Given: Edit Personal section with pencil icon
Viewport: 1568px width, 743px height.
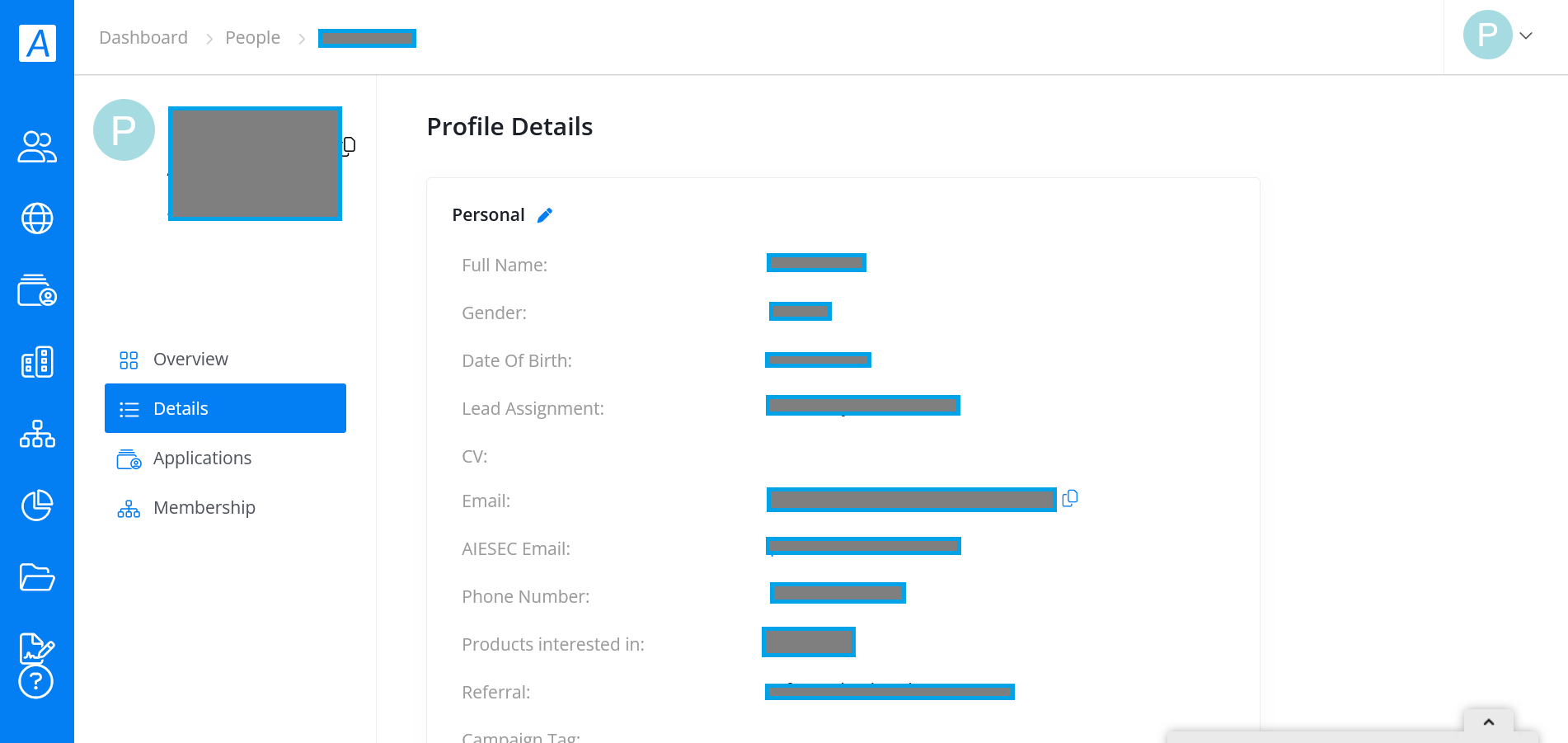Looking at the screenshot, I should pos(545,215).
